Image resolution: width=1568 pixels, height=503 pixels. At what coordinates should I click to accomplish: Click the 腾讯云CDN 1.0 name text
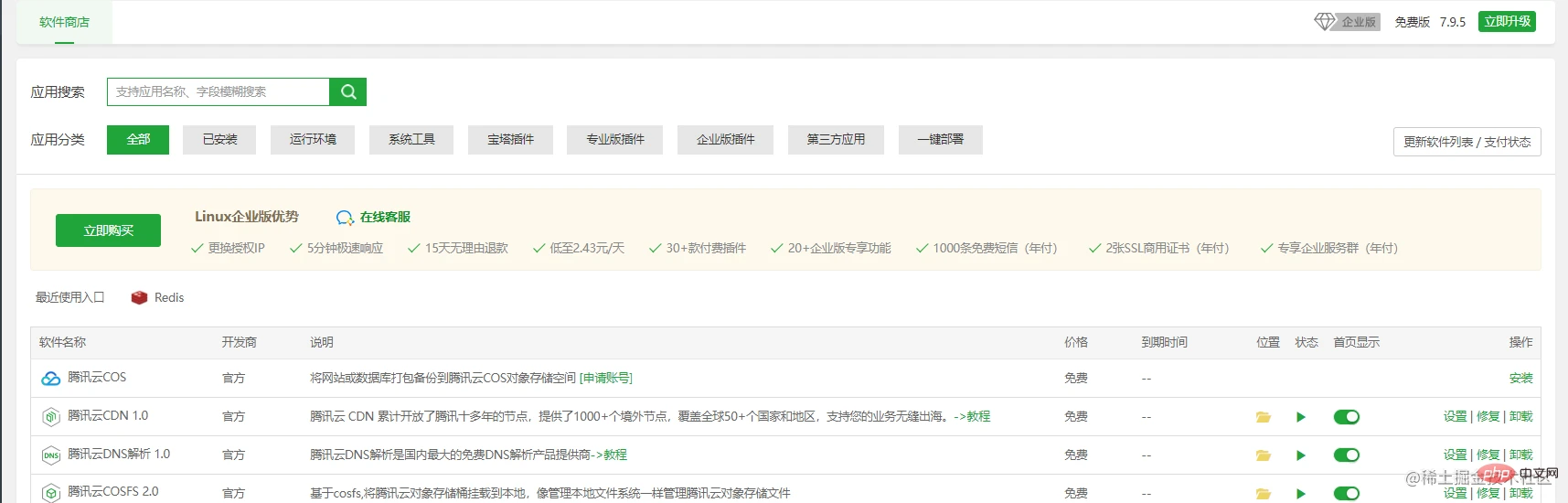click(108, 416)
